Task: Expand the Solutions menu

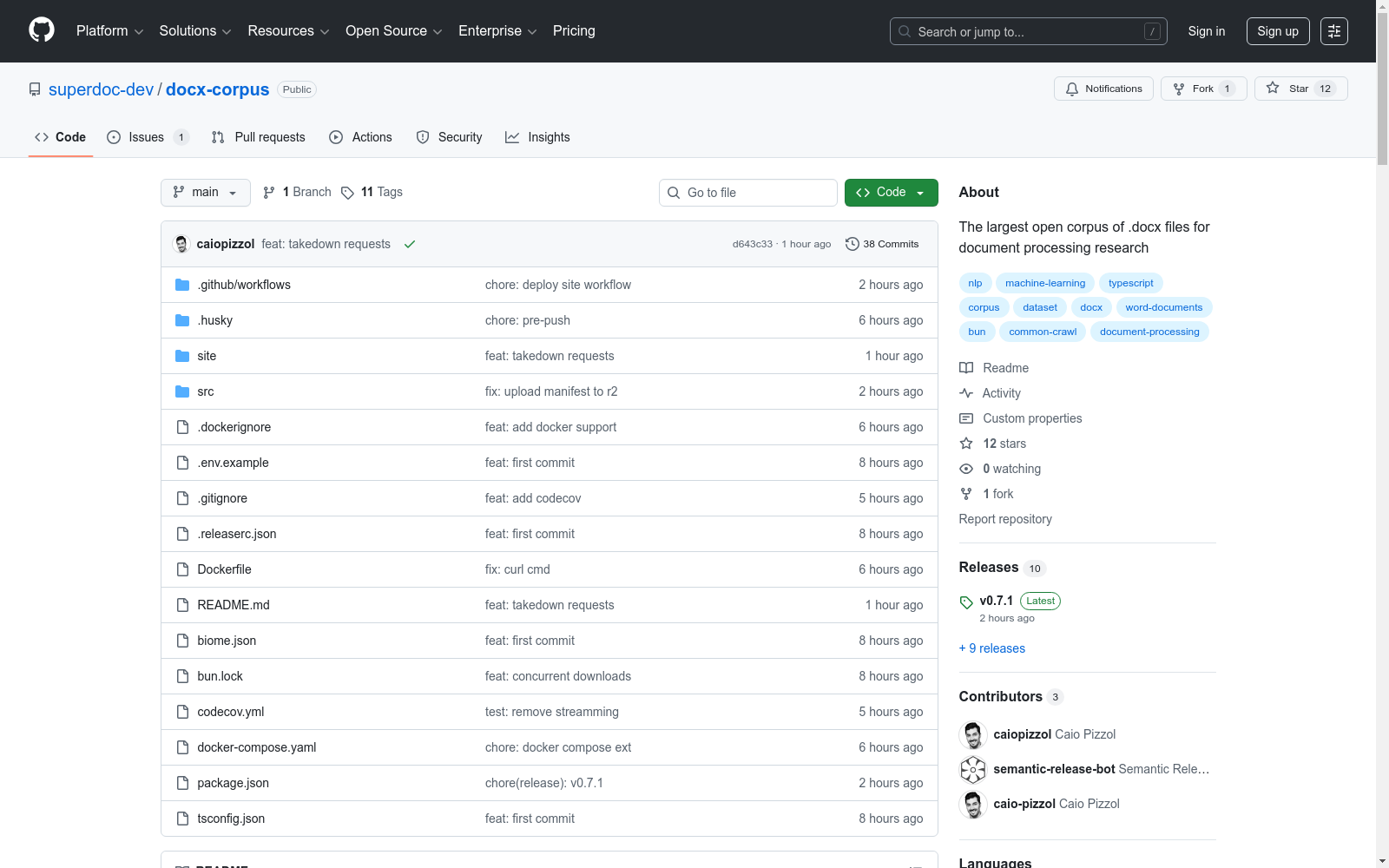Action: point(195,31)
